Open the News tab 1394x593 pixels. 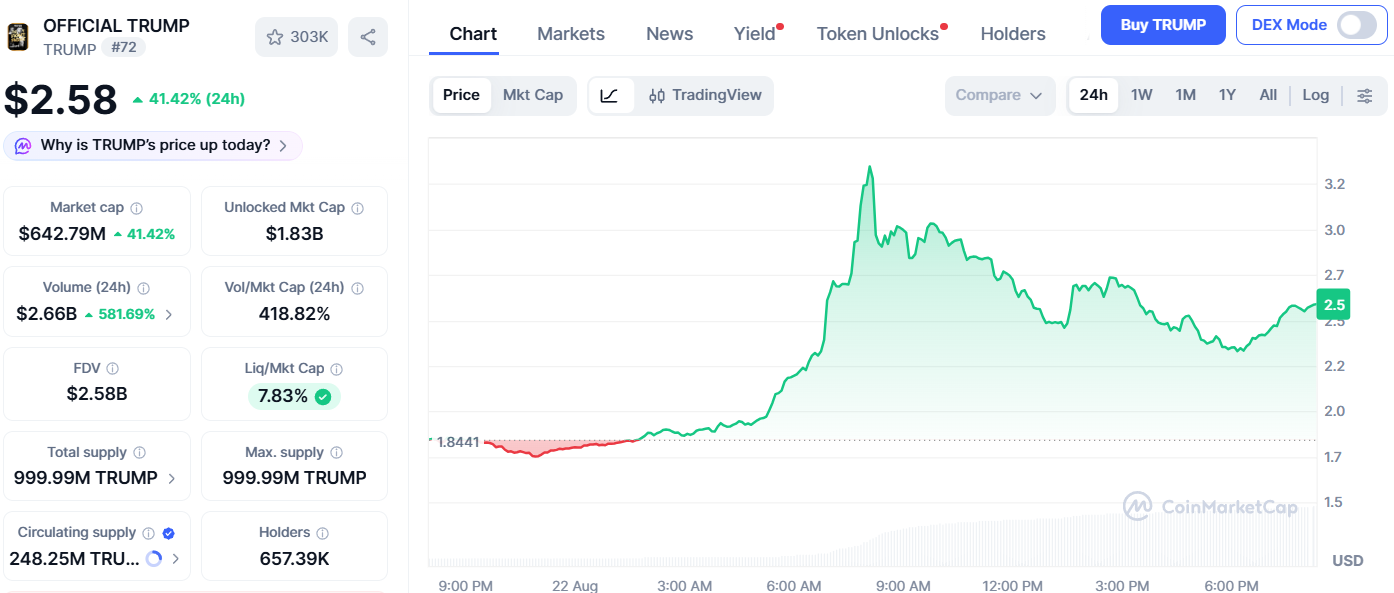[x=670, y=34]
